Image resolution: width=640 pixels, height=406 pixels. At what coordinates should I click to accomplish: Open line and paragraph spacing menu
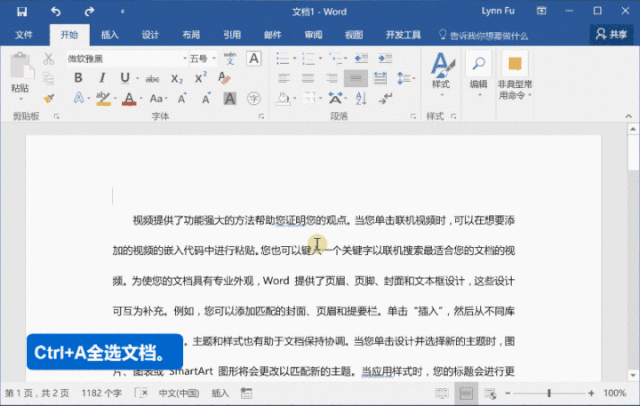coord(405,78)
